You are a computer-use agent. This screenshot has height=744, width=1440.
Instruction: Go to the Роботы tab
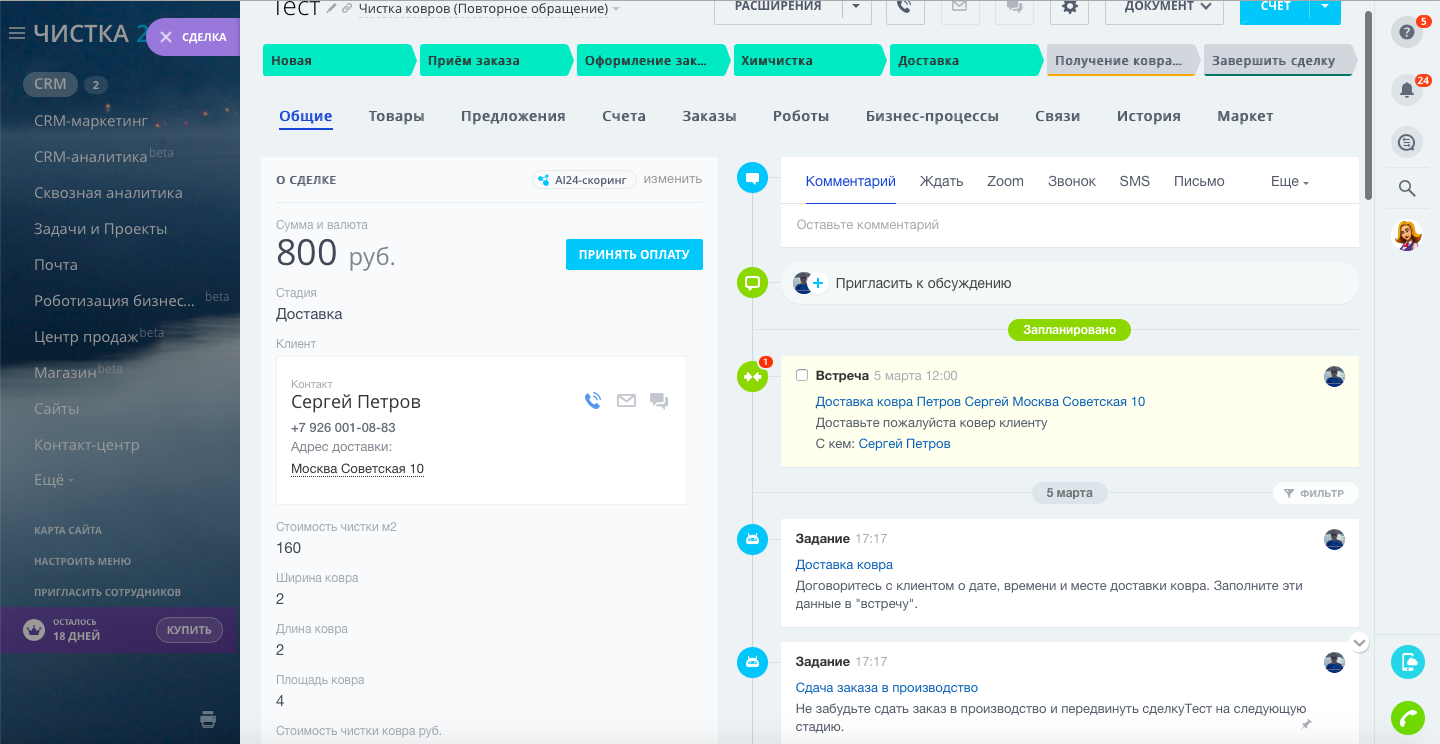pyautogui.click(x=801, y=116)
